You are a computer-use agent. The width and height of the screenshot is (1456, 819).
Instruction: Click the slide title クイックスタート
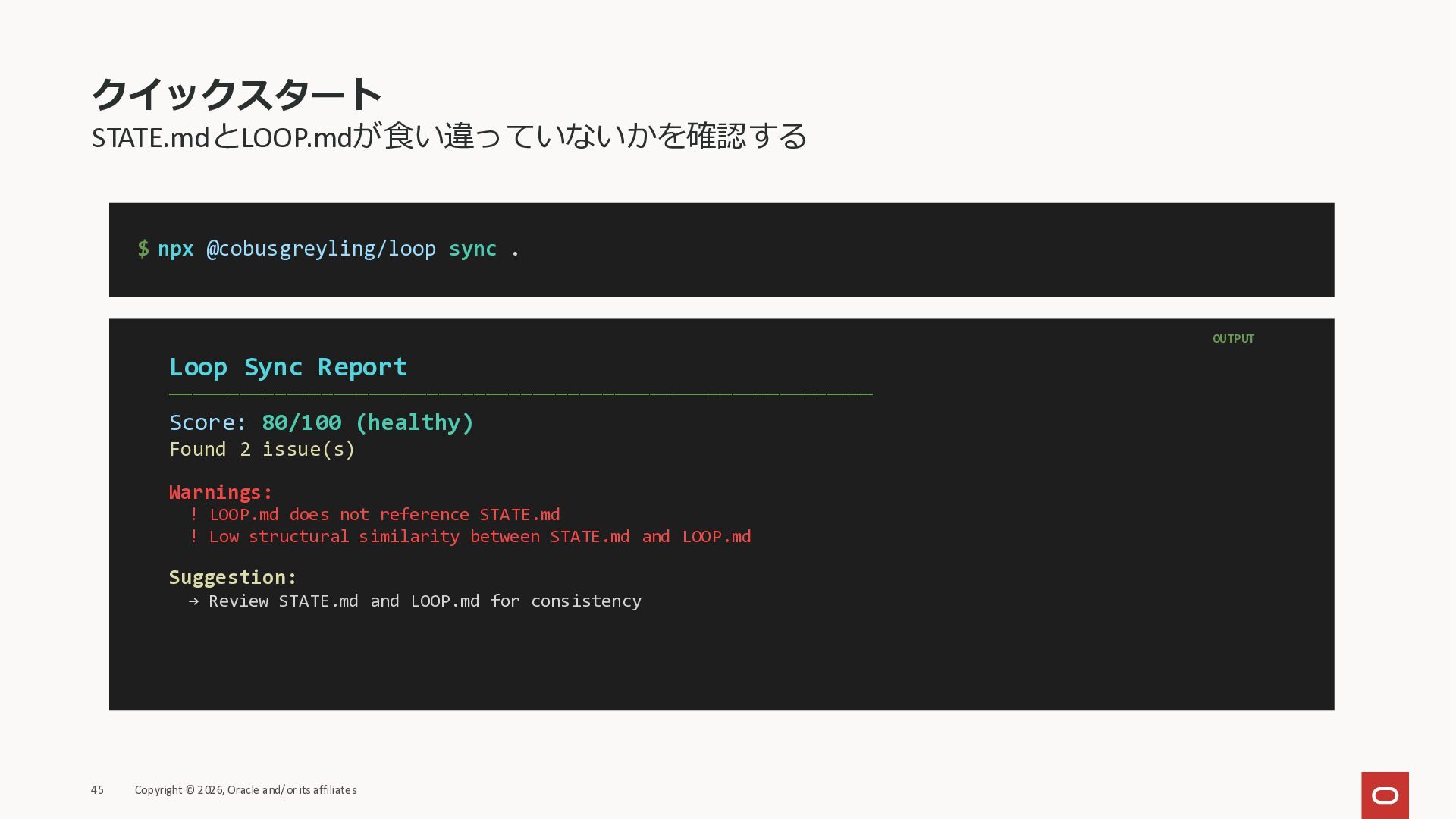click(237, 95)
